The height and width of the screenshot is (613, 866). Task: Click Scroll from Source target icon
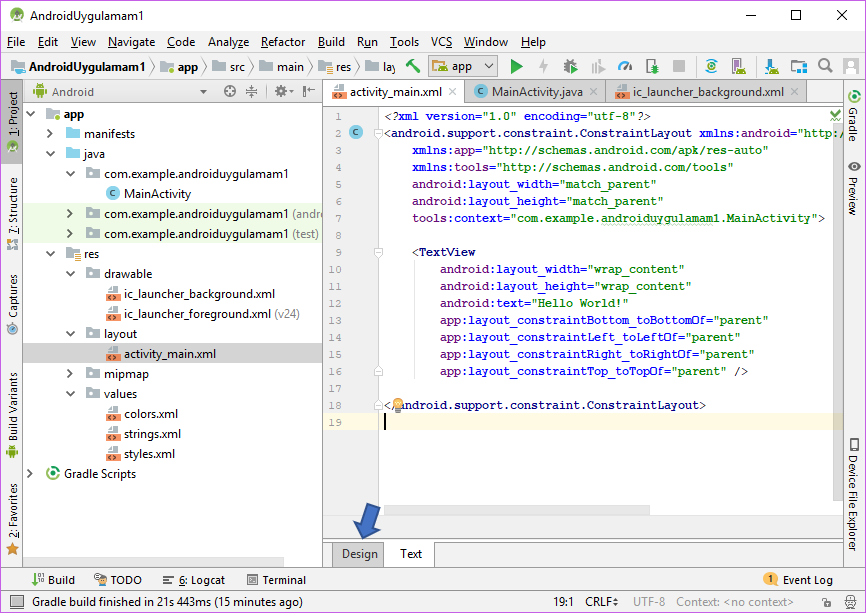(230, 92)
